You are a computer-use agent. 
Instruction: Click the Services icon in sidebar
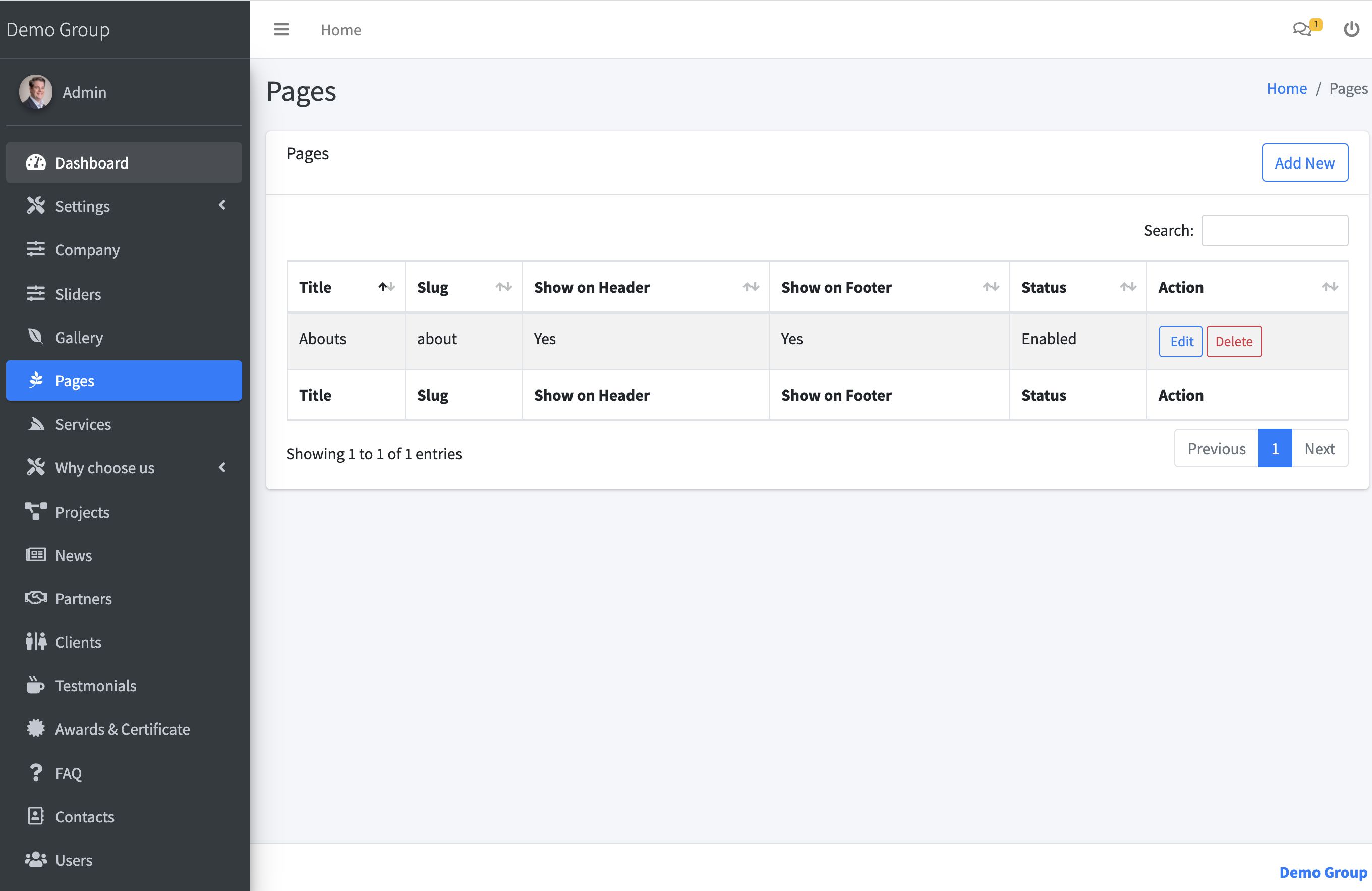pos(36,424)
